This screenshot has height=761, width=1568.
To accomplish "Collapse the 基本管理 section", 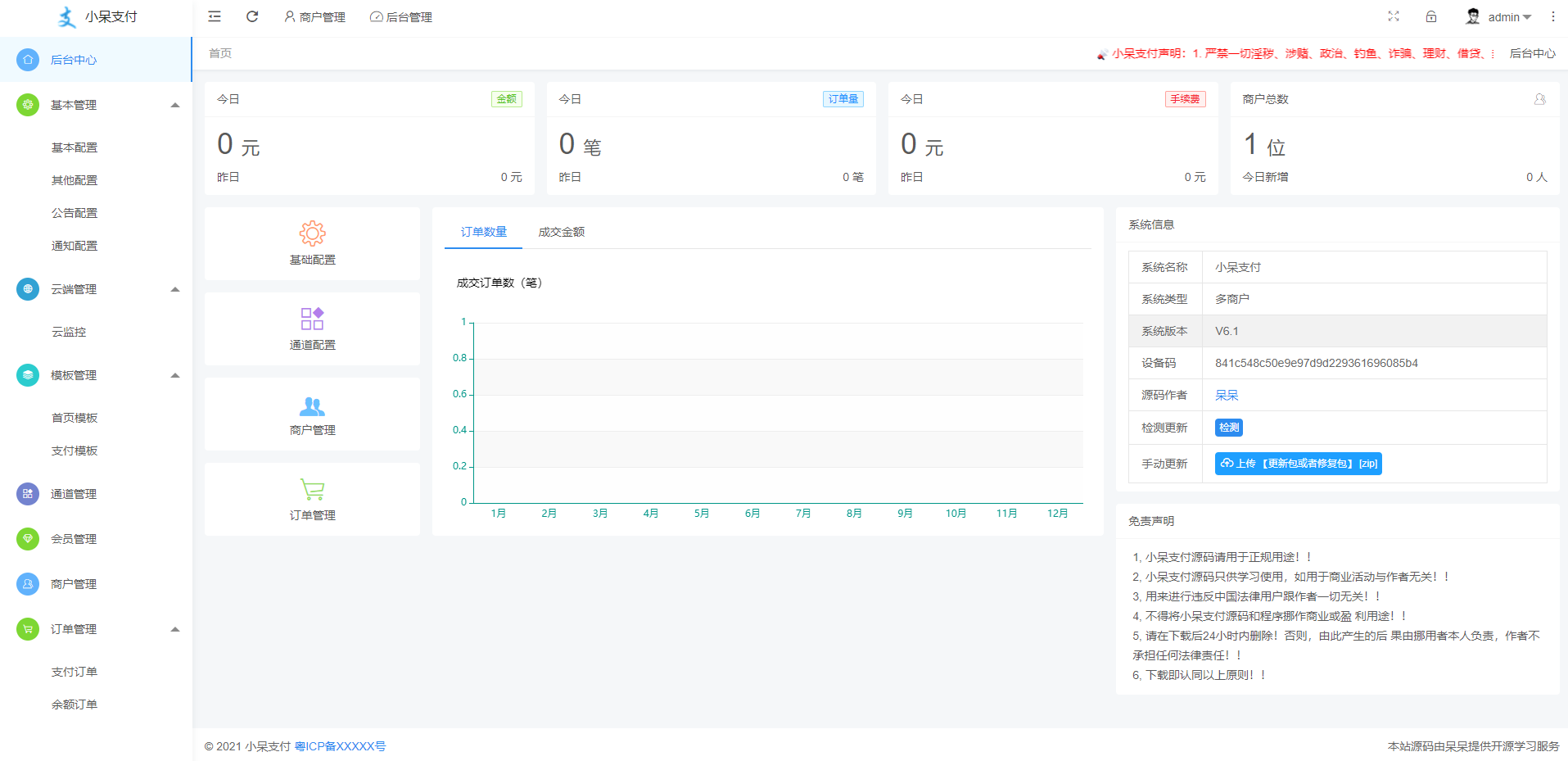I will 174,105.
